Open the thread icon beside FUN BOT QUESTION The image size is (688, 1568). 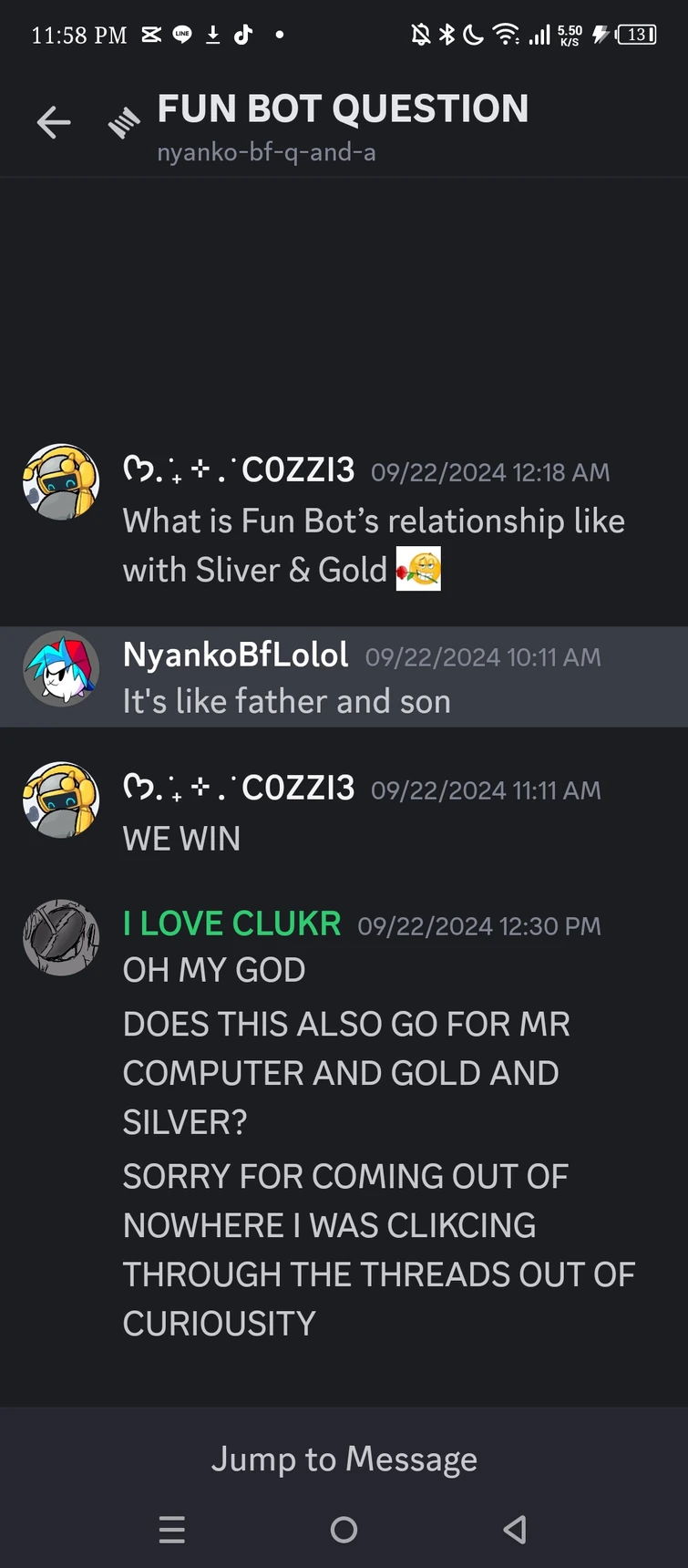coord(124,122)
